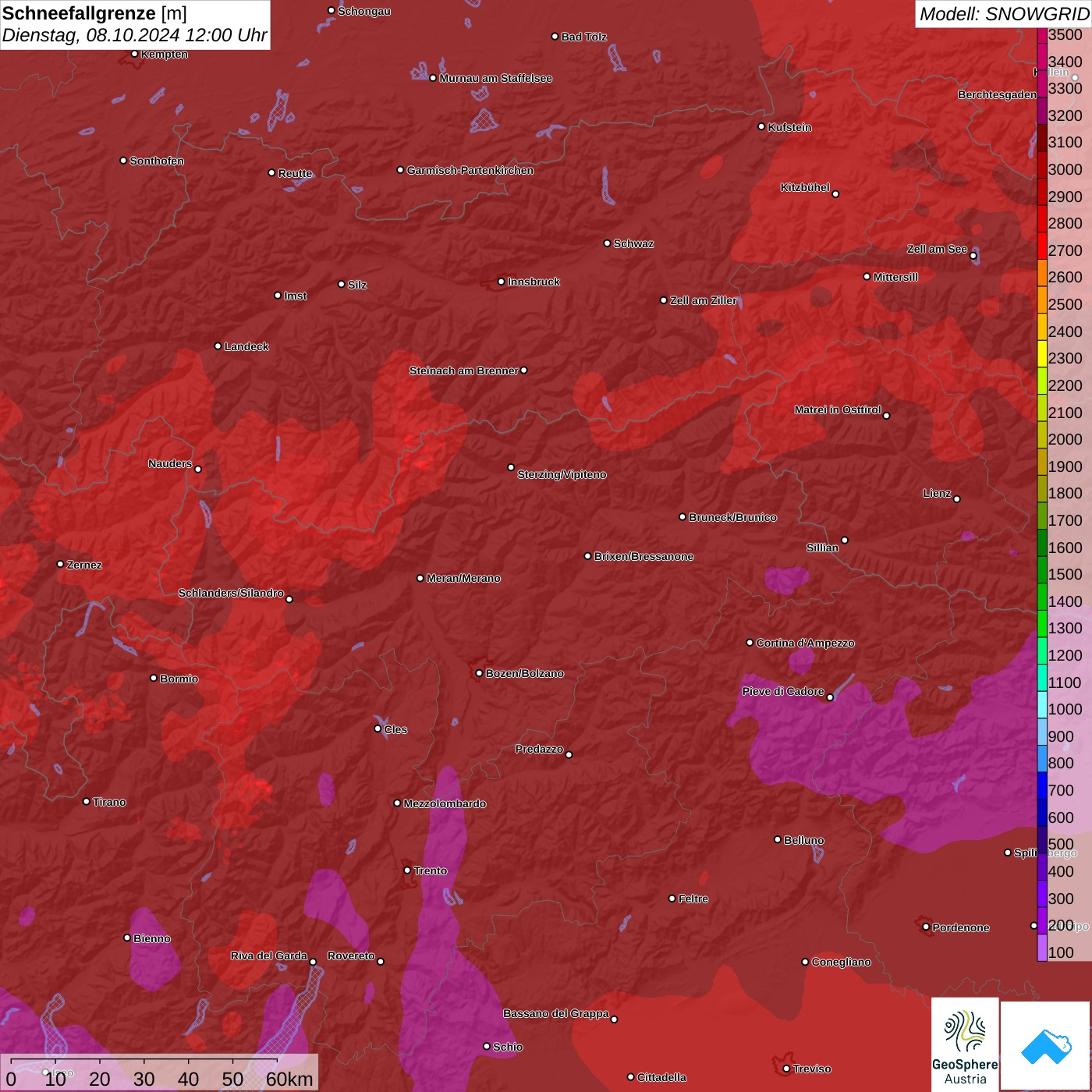Click the 'Schlanders/Silandro' label
Viewport: 1092px width, 1092px height.
coord(231,593)
